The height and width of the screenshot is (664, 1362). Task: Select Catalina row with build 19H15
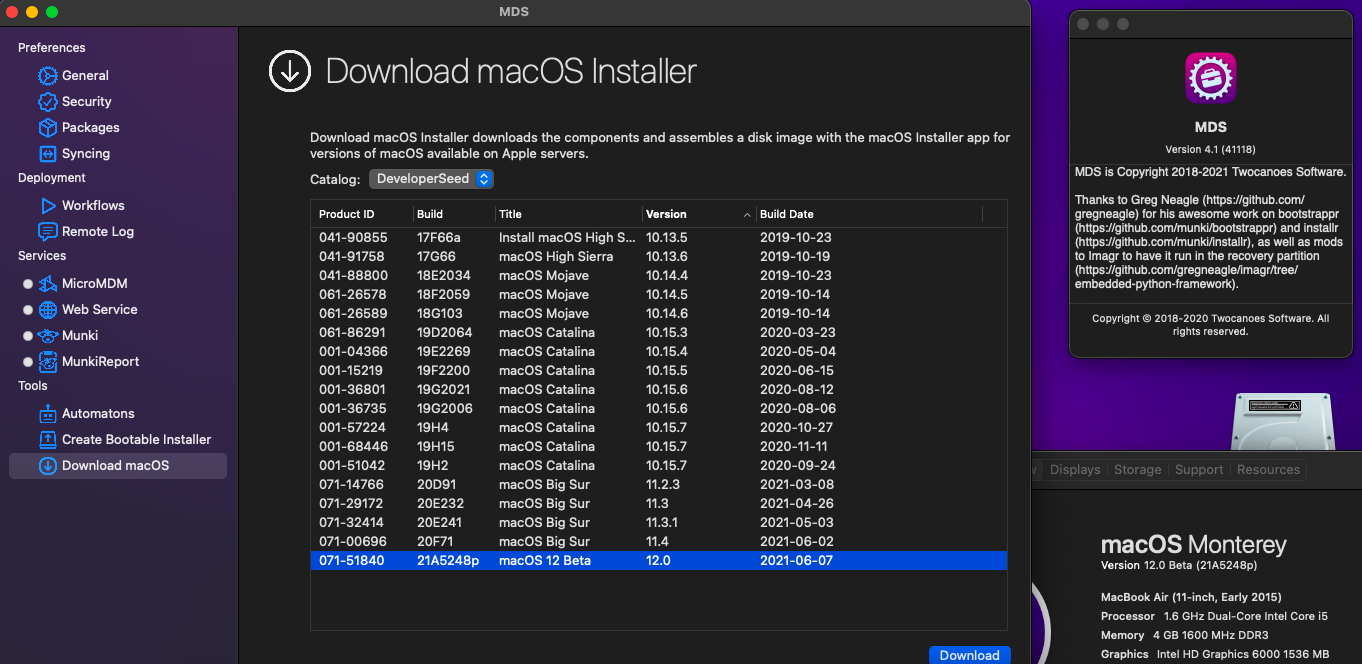(659, 446)
